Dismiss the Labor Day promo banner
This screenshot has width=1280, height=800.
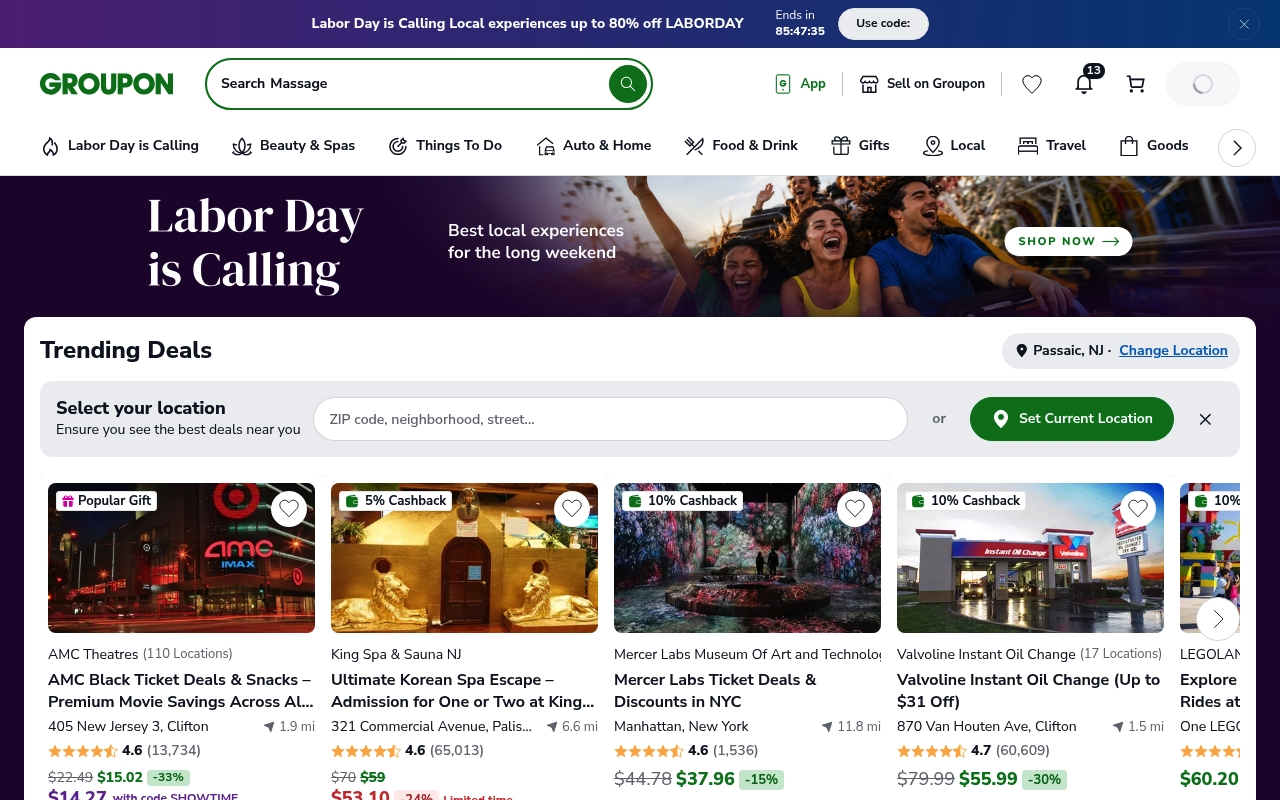pos(1244,24)
